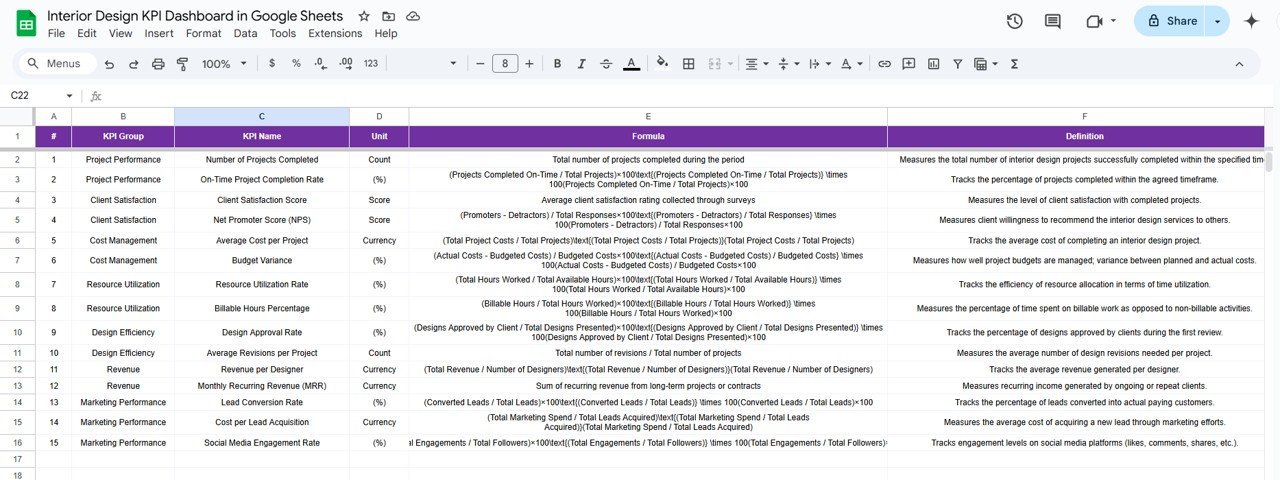1280x480 pixels.
Task: Insert a comment from toolbar
Action: 908,64
